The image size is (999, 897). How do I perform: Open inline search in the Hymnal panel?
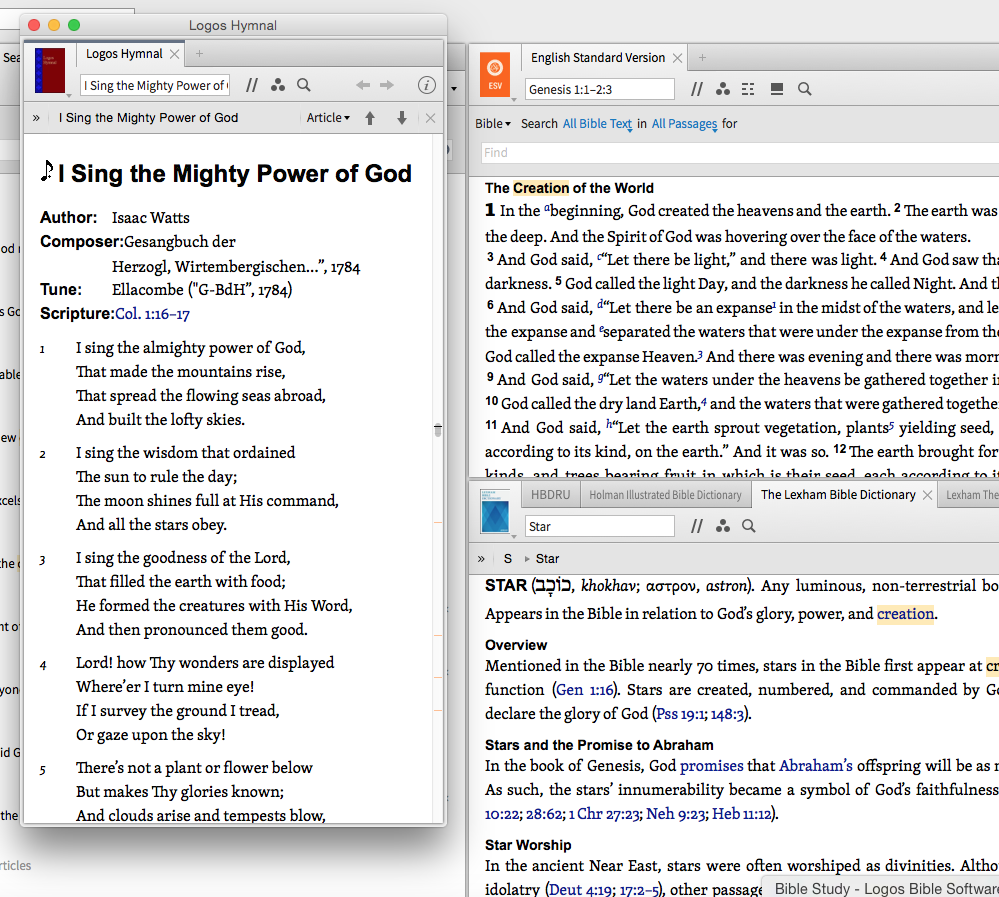coord(304,85)
